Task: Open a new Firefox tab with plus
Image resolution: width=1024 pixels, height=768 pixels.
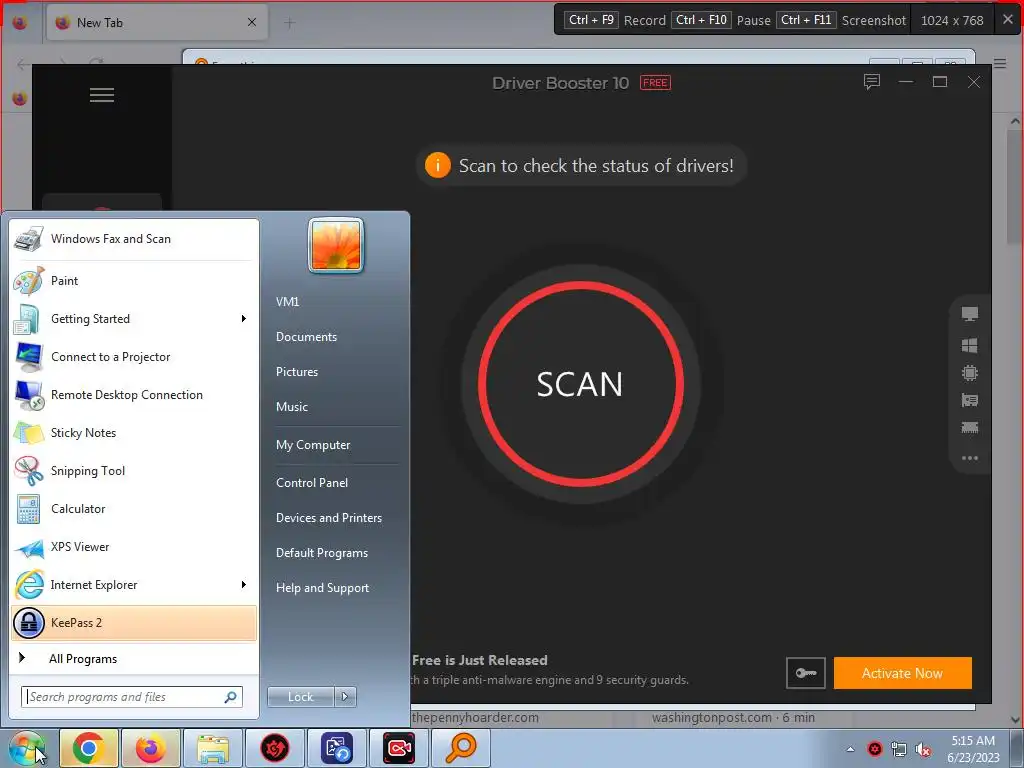Action: tap(289, 23)
